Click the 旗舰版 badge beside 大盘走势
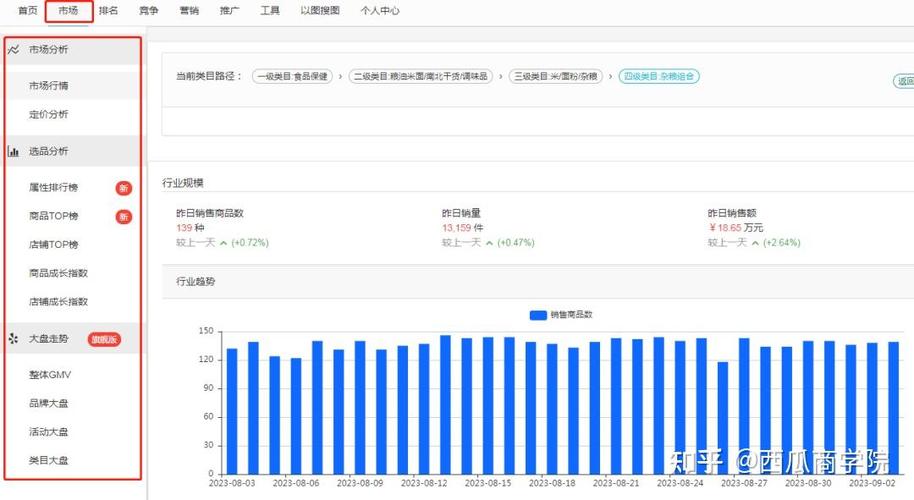Screen dimensions: 914x500 104,339
